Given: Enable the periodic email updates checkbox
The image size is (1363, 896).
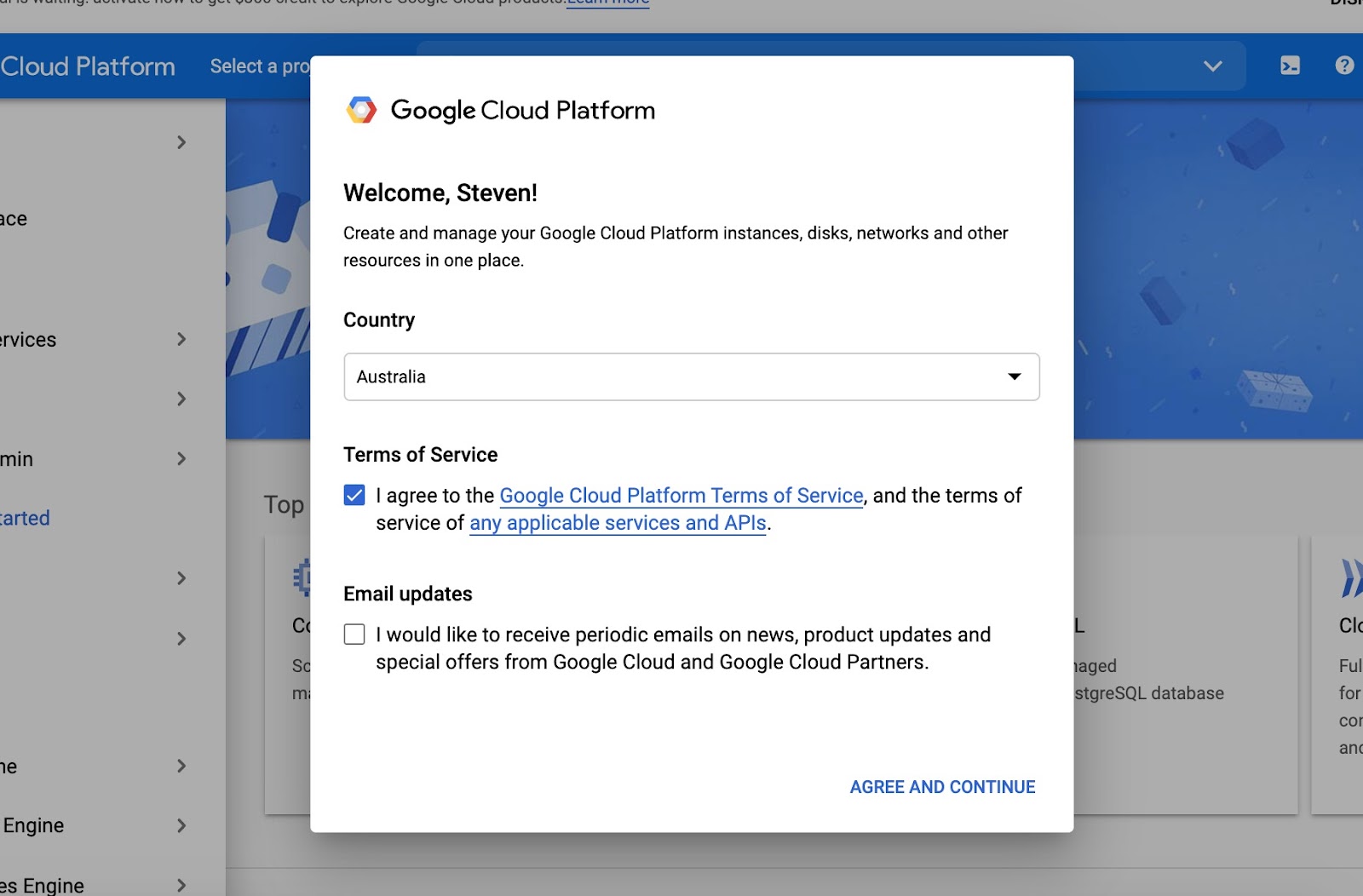Looking at the screenshot, I should point(354,635).
